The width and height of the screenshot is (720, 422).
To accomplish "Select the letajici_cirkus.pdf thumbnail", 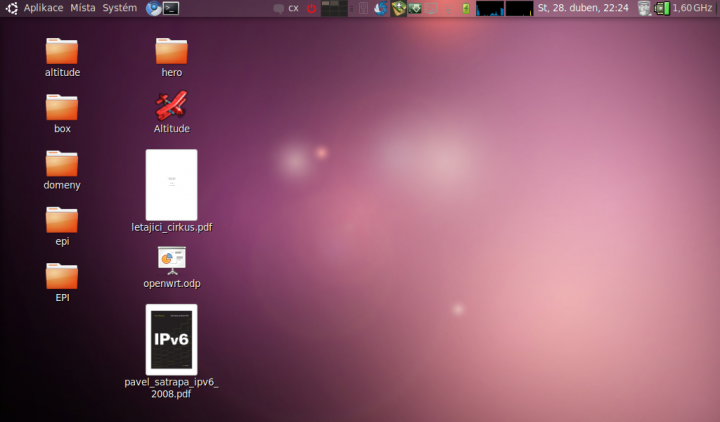I will pyautogui.click(x=171, y=185).
